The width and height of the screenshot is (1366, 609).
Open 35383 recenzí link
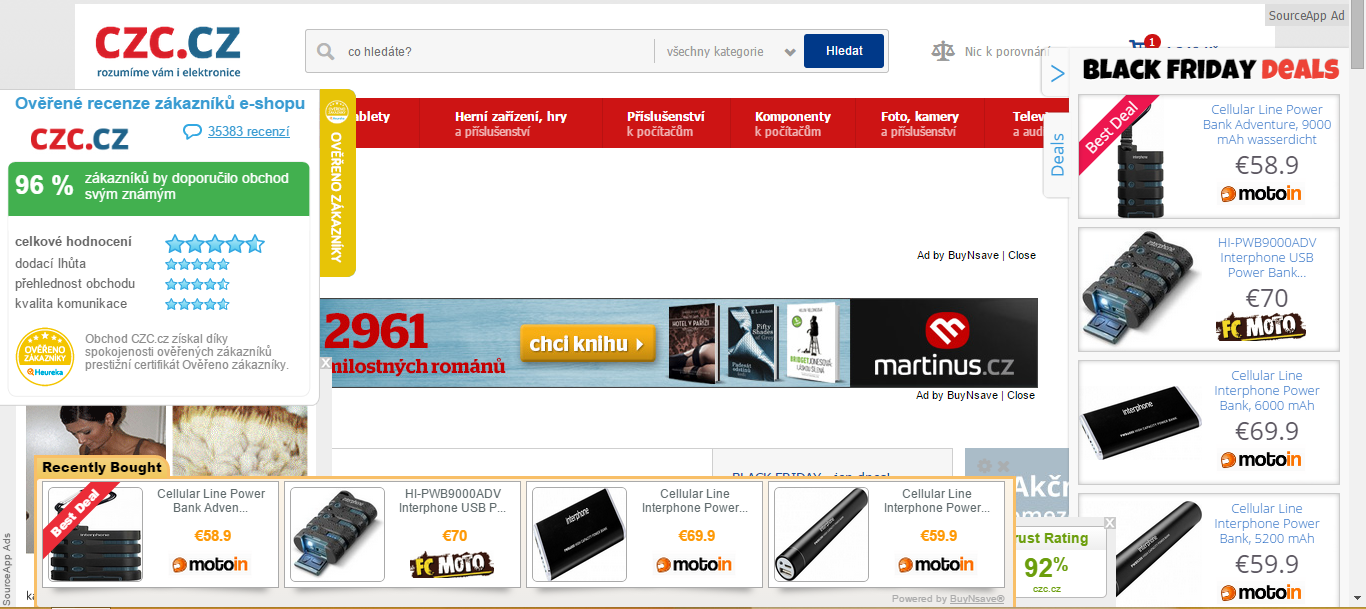point(249,131)
